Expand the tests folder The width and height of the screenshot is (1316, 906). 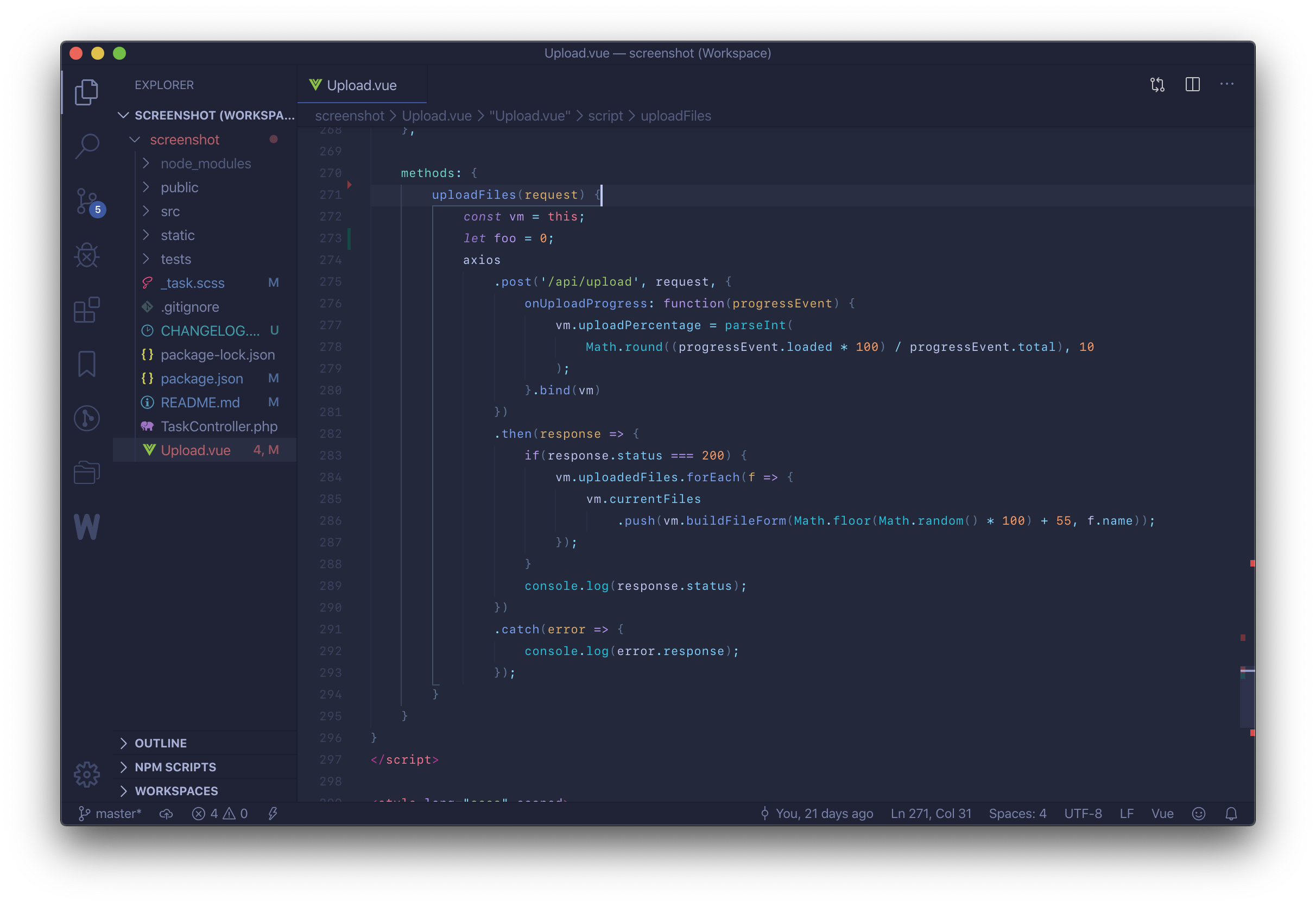coord(205,259)
